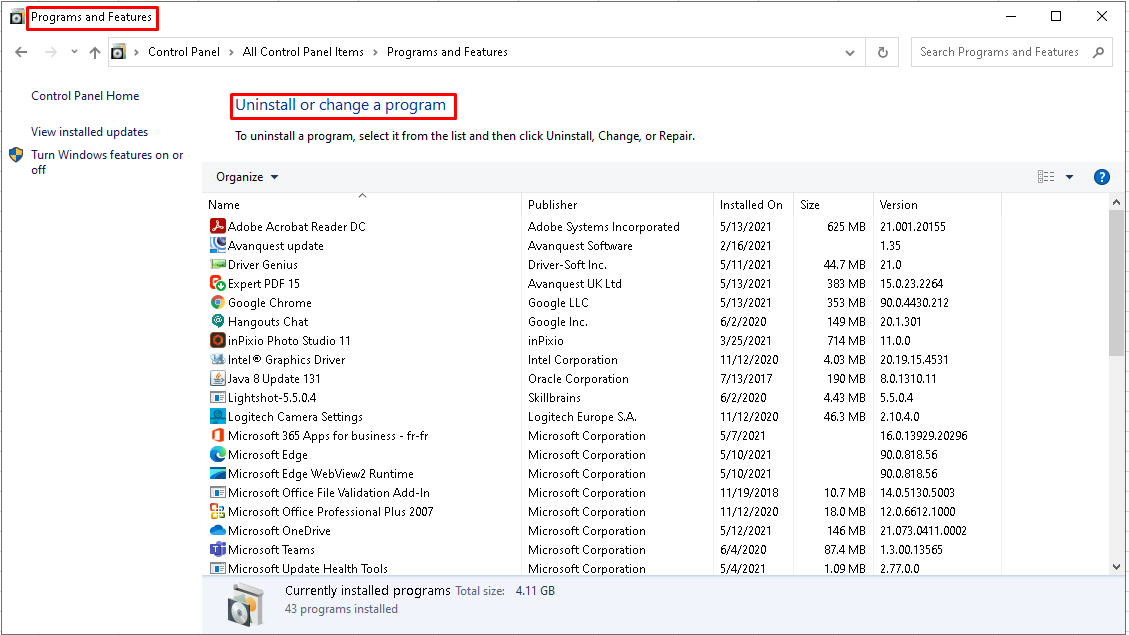The image size is (1129, 635).
Task: Click the Adobe Acrobat Reader DC icon
Action: click(217, 226)
